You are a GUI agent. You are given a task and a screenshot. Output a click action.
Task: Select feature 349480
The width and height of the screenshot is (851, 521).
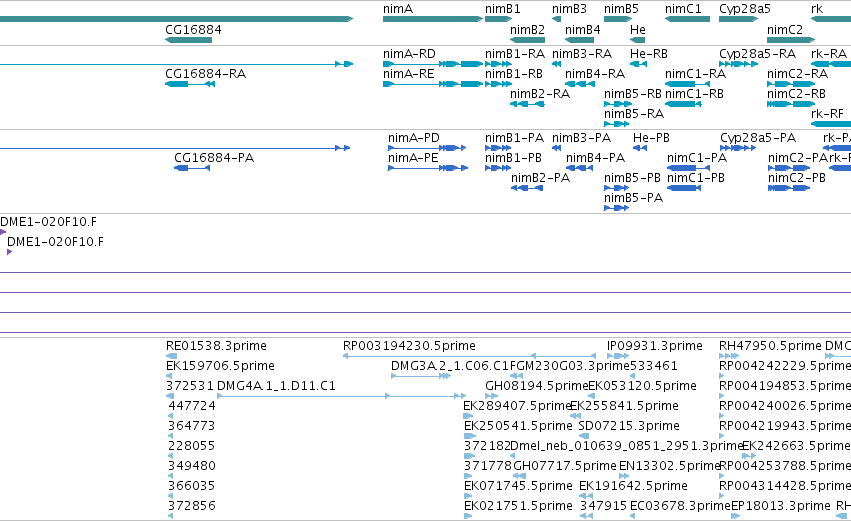(x=170, y=476)
